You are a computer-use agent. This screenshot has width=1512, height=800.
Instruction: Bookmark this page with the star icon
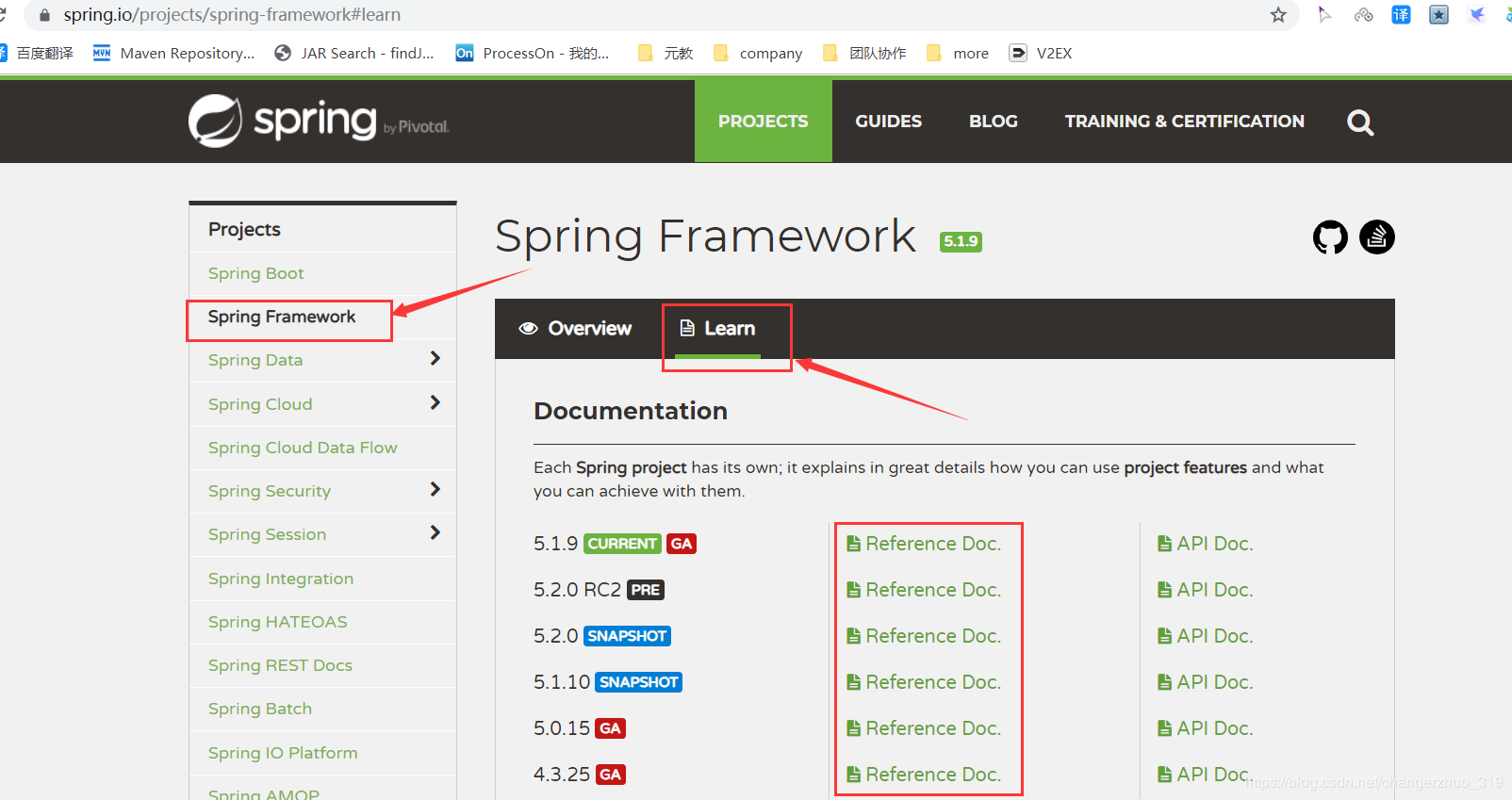(1278, 15)
